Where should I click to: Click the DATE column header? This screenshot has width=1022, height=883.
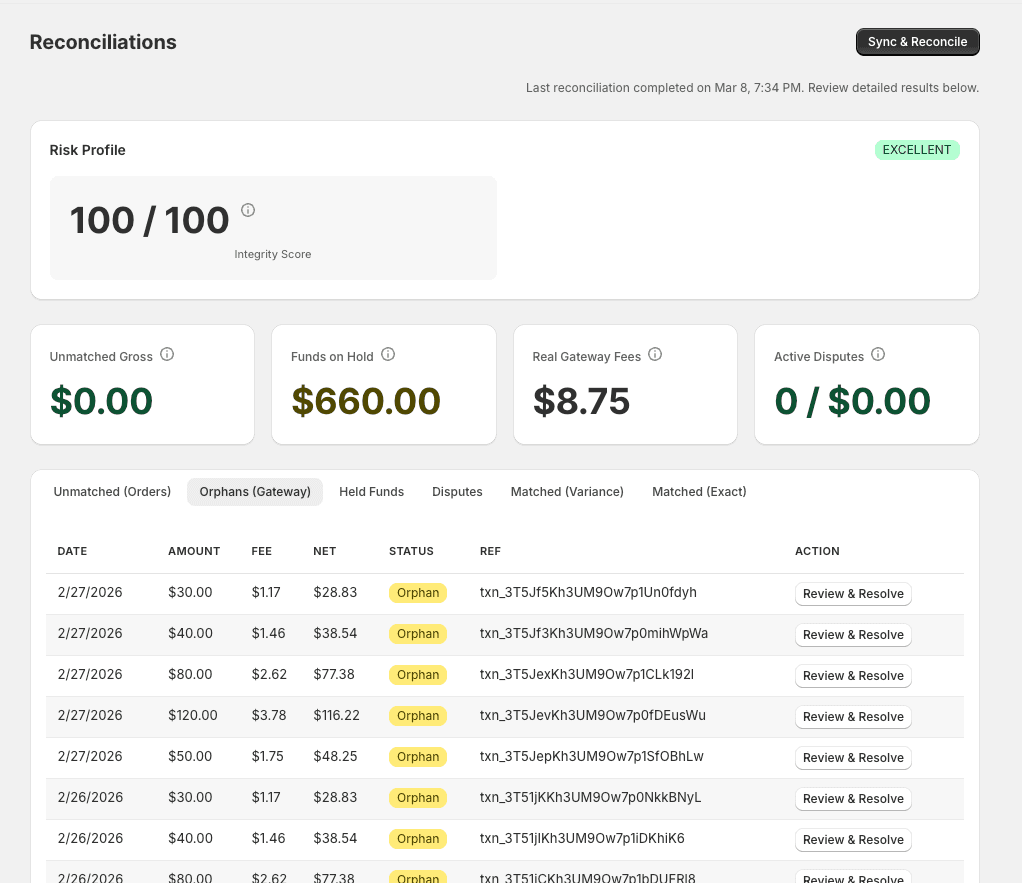point(71,551)
